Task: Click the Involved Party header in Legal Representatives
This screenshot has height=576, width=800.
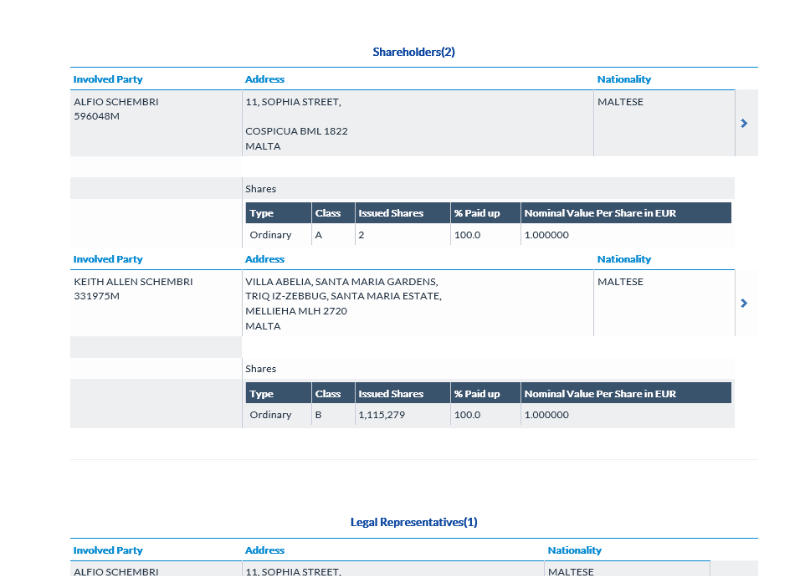Action: click(x=108, y=550)
